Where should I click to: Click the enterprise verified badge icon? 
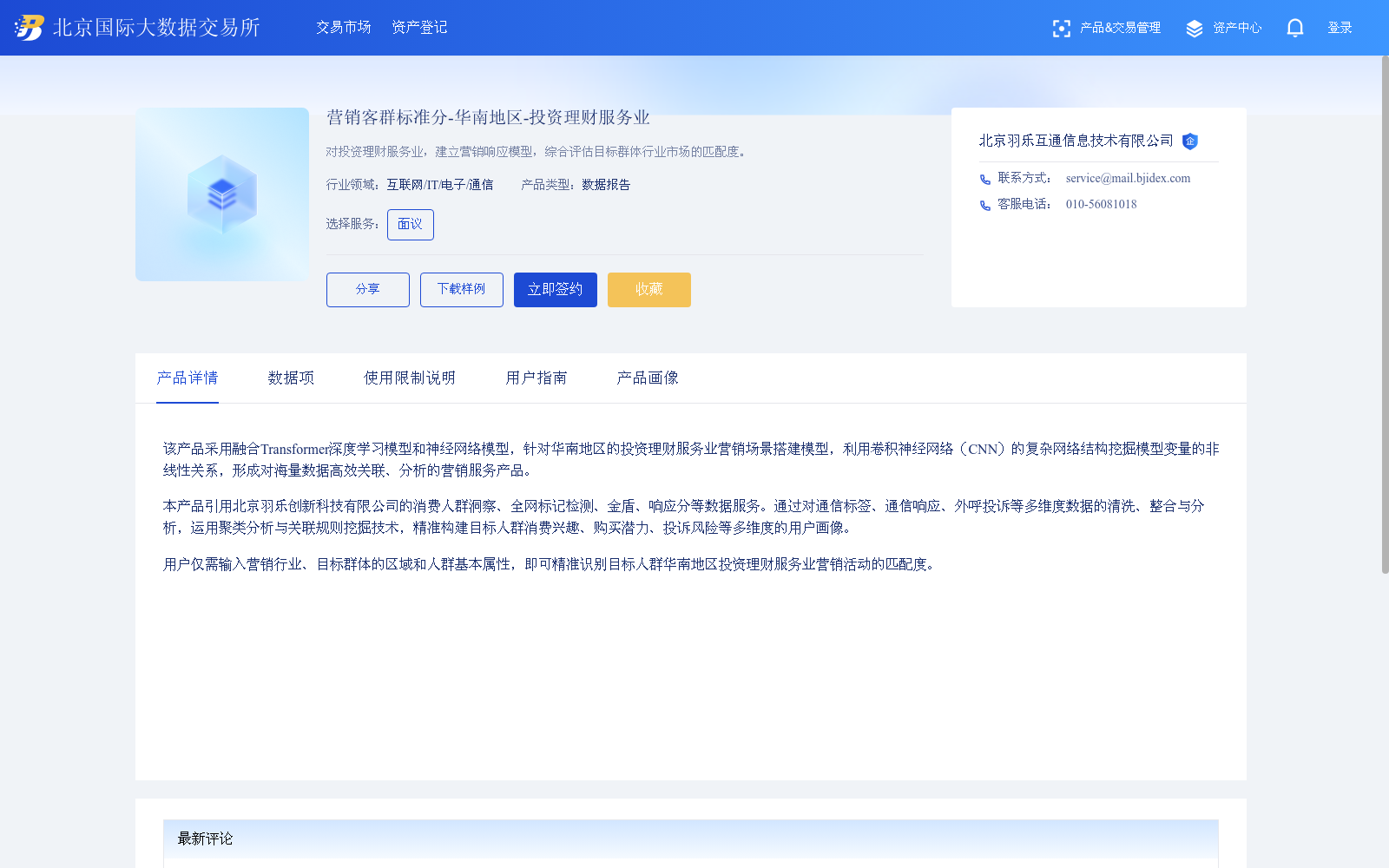click(x=1190, y=141)
